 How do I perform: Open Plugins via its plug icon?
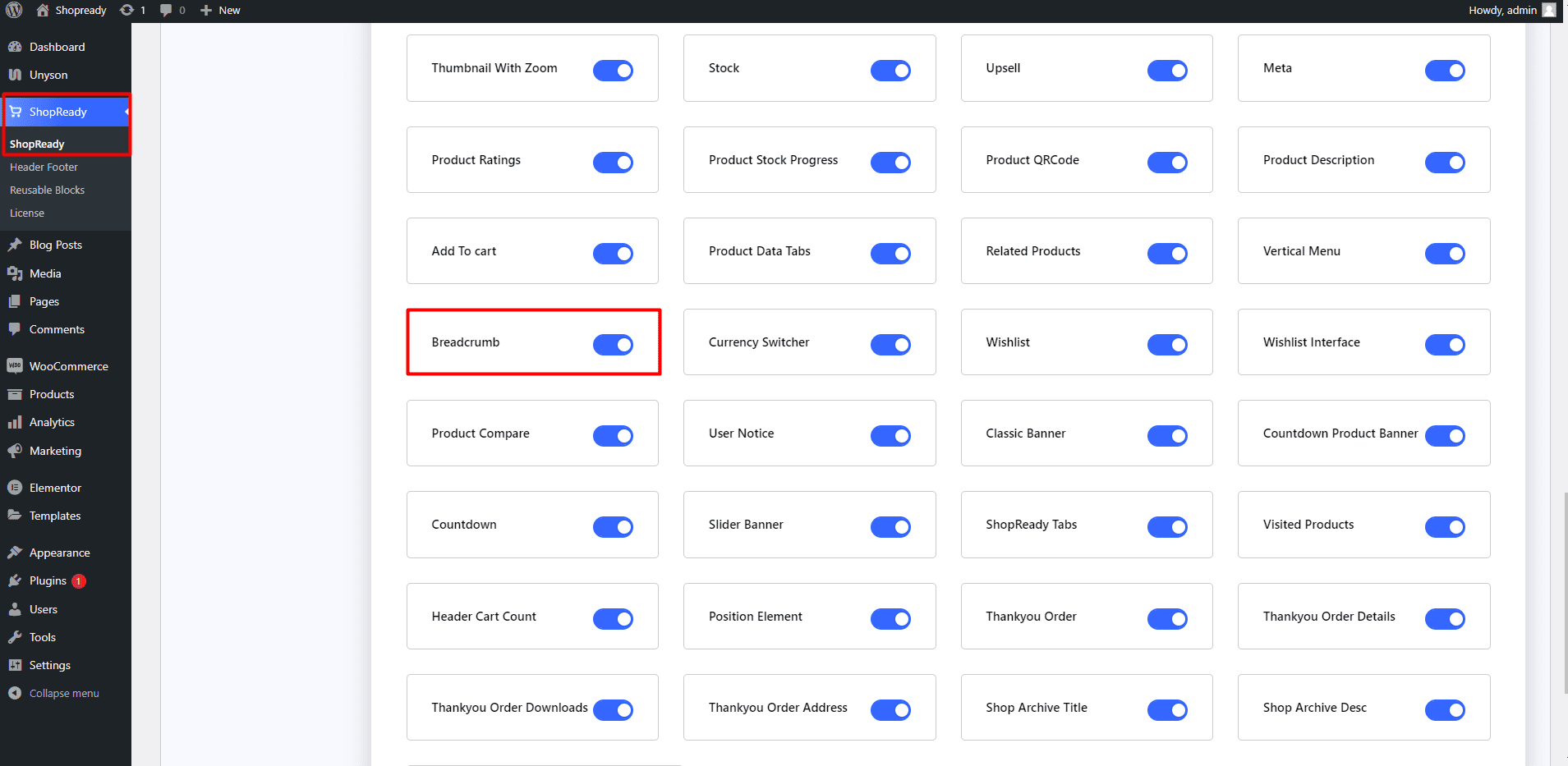click(x=15, y=580)
